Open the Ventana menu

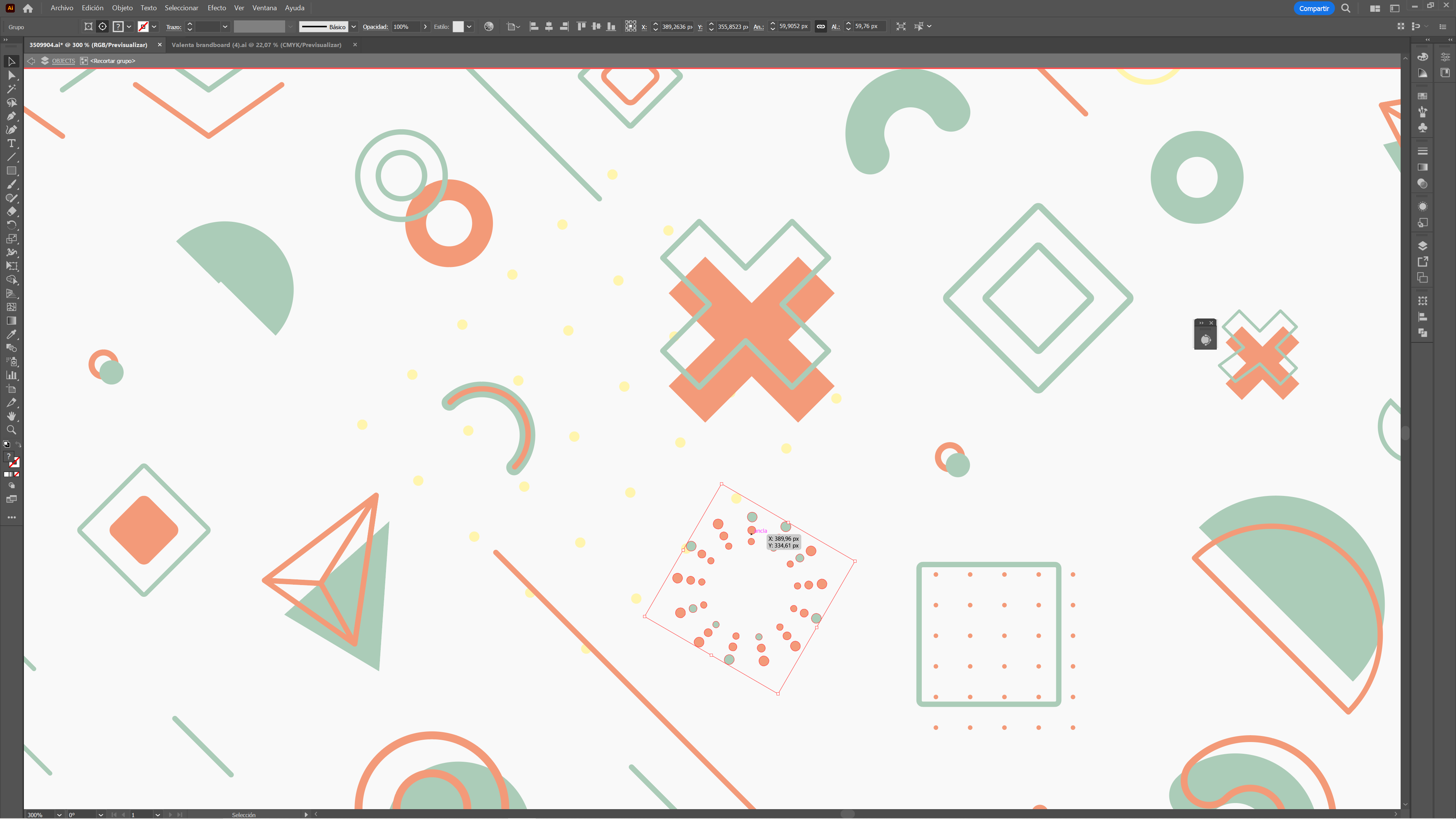tap(264, 8)
